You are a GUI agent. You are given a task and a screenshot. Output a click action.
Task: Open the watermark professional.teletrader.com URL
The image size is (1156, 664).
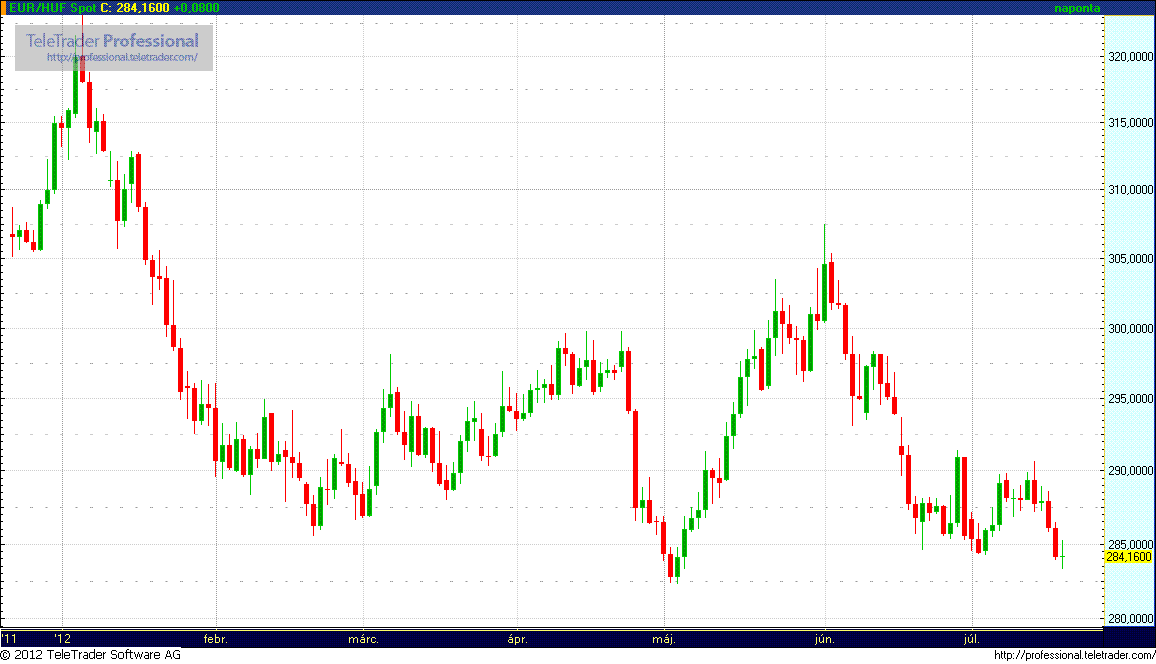click(x=128, y=58)
